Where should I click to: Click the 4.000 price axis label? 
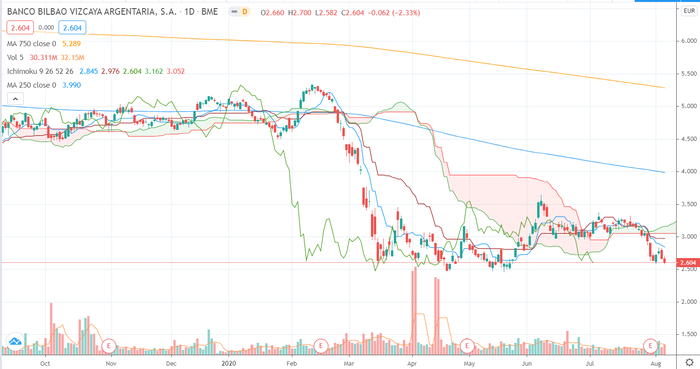click(689, 171)
